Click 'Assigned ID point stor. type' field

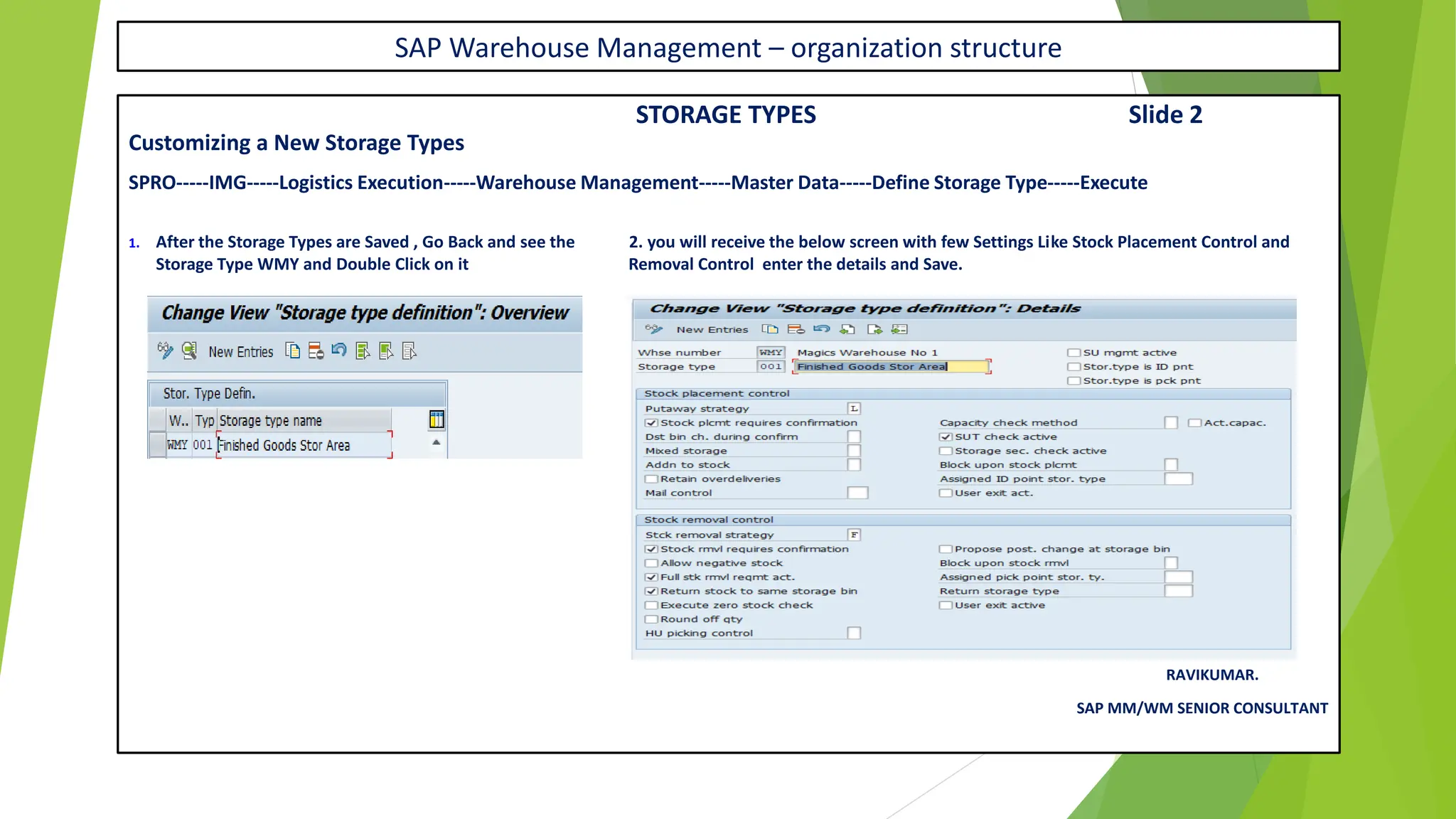tap(1178, 479)
